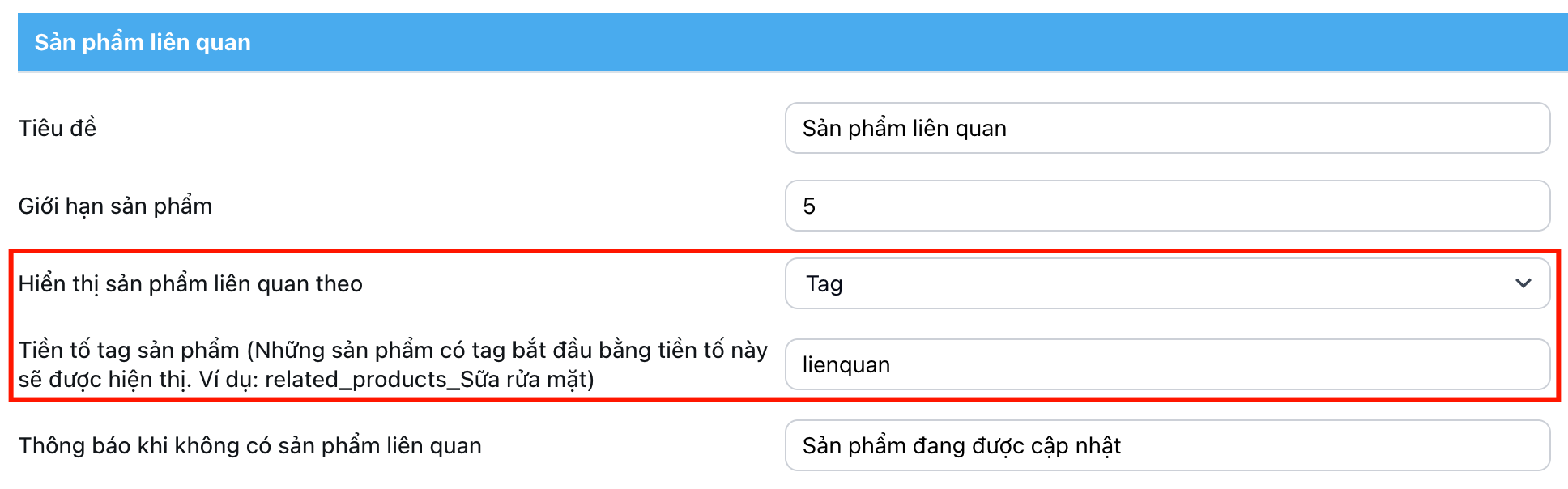Click the header title text "Sản phẩm liên quan"
Image resolution: width=1568 pixels, height=489 pixels.
(x=143, y=42)
